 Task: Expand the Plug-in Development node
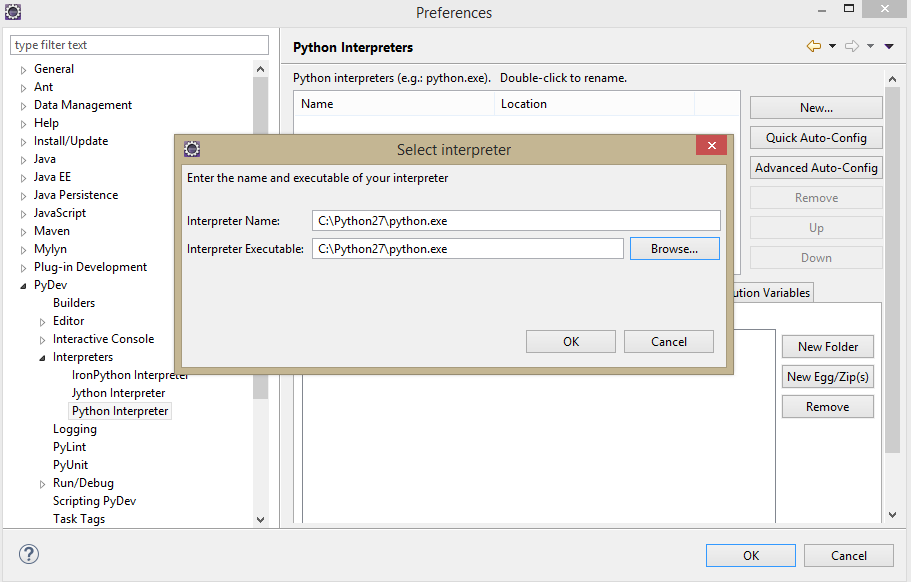click(23, 268)
